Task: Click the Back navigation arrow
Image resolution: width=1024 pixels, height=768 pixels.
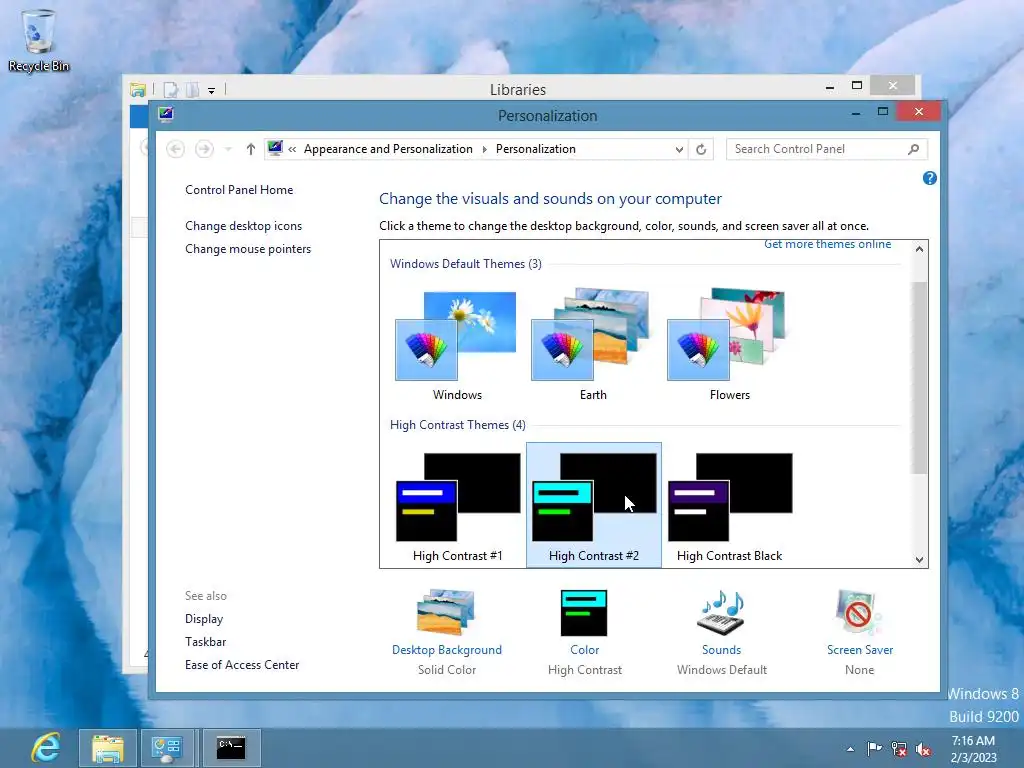Action: pyautogui.click(x=175, y=149)
